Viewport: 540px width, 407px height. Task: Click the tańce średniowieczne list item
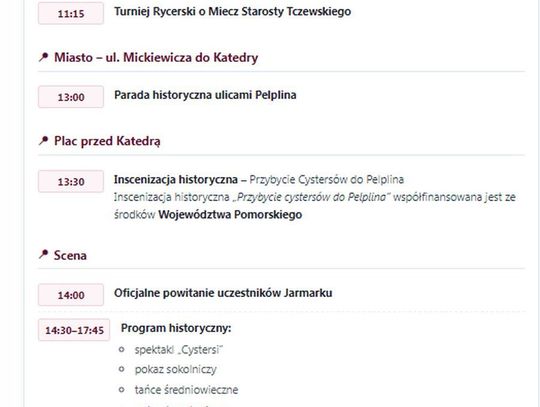[x=186, y=390]
